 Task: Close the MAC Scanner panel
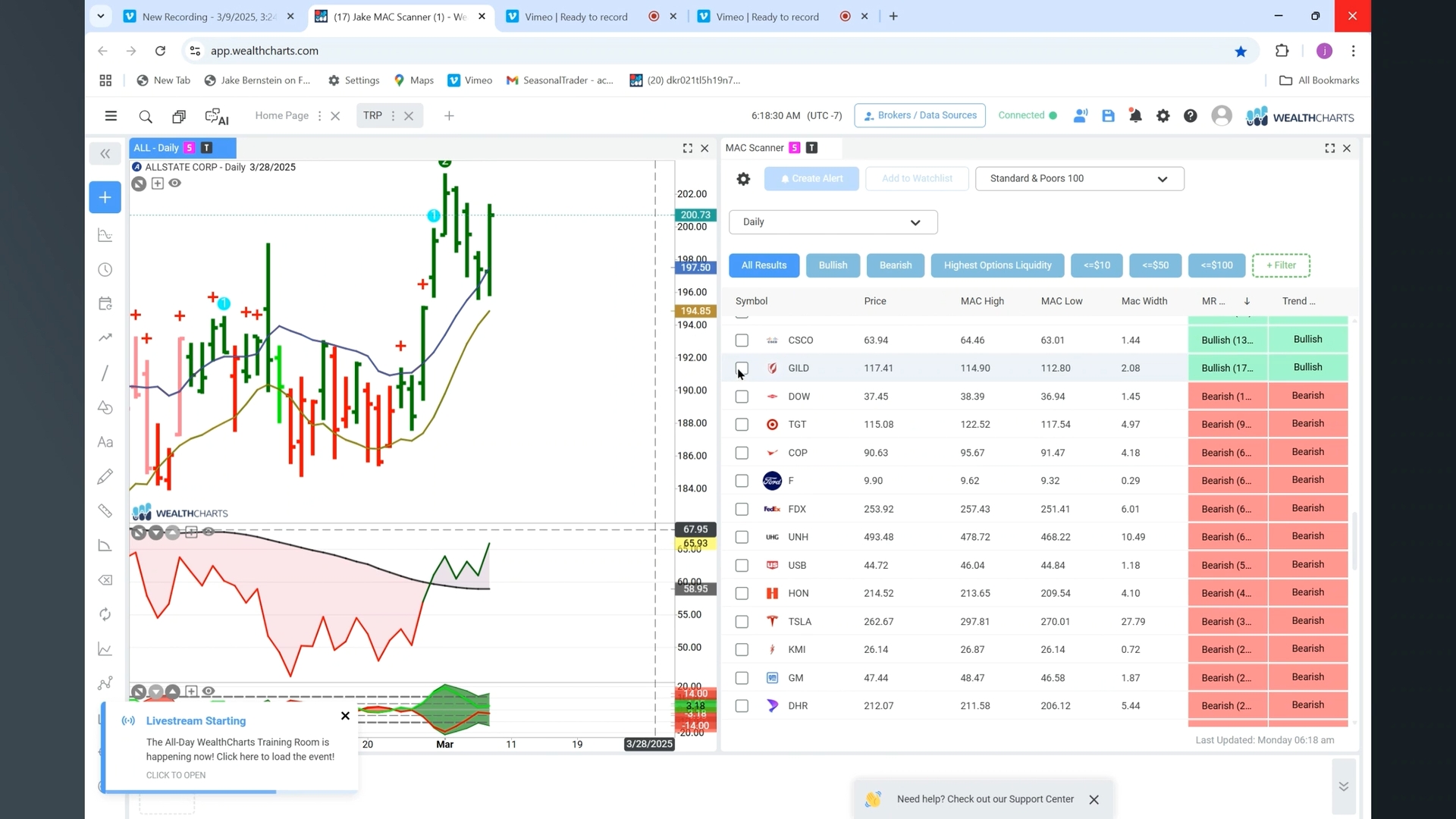click(x=1347, y=149)
